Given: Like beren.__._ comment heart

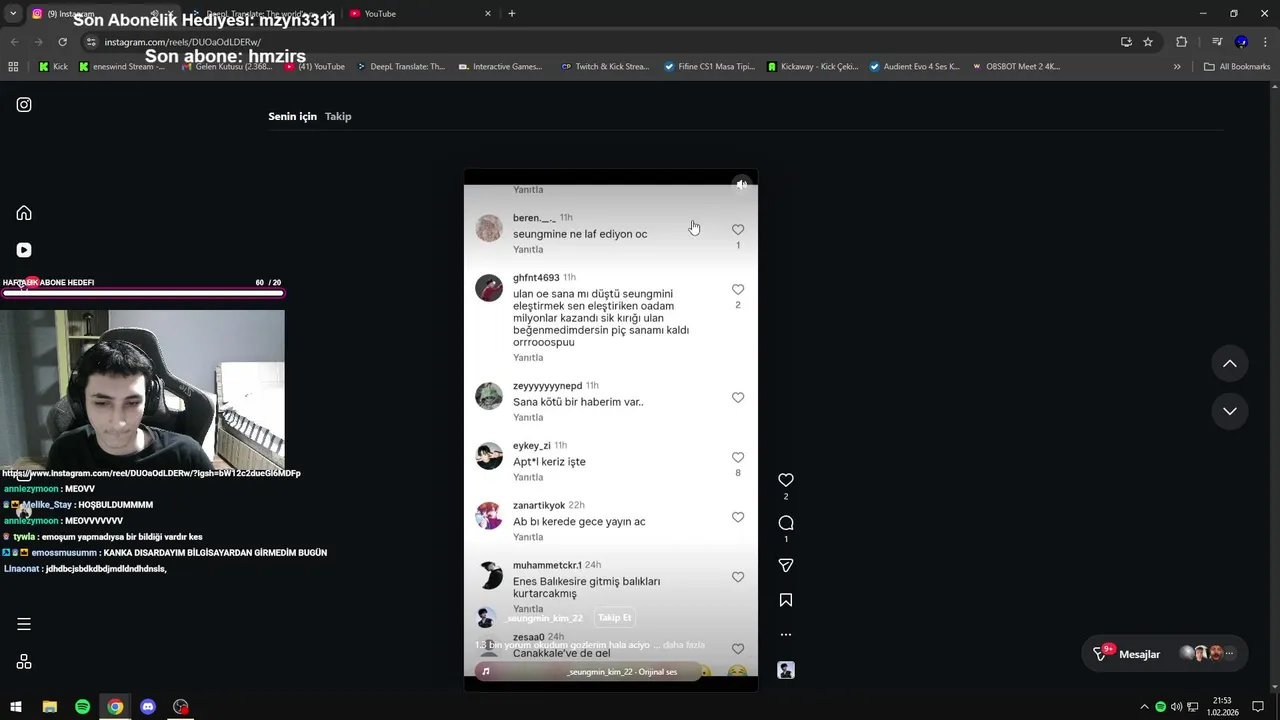Looking at the screenshot, I should point(738,230).
